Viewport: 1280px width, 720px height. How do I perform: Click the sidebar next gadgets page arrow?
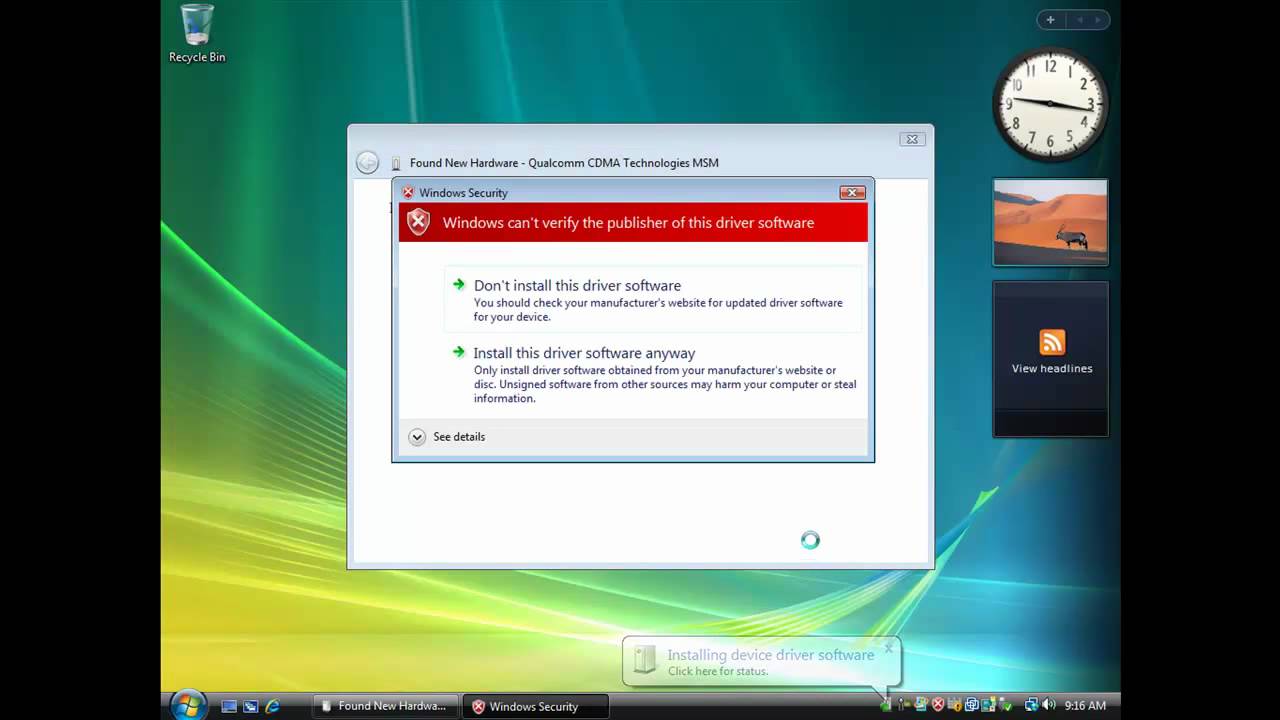click(x=1098, y=19)
